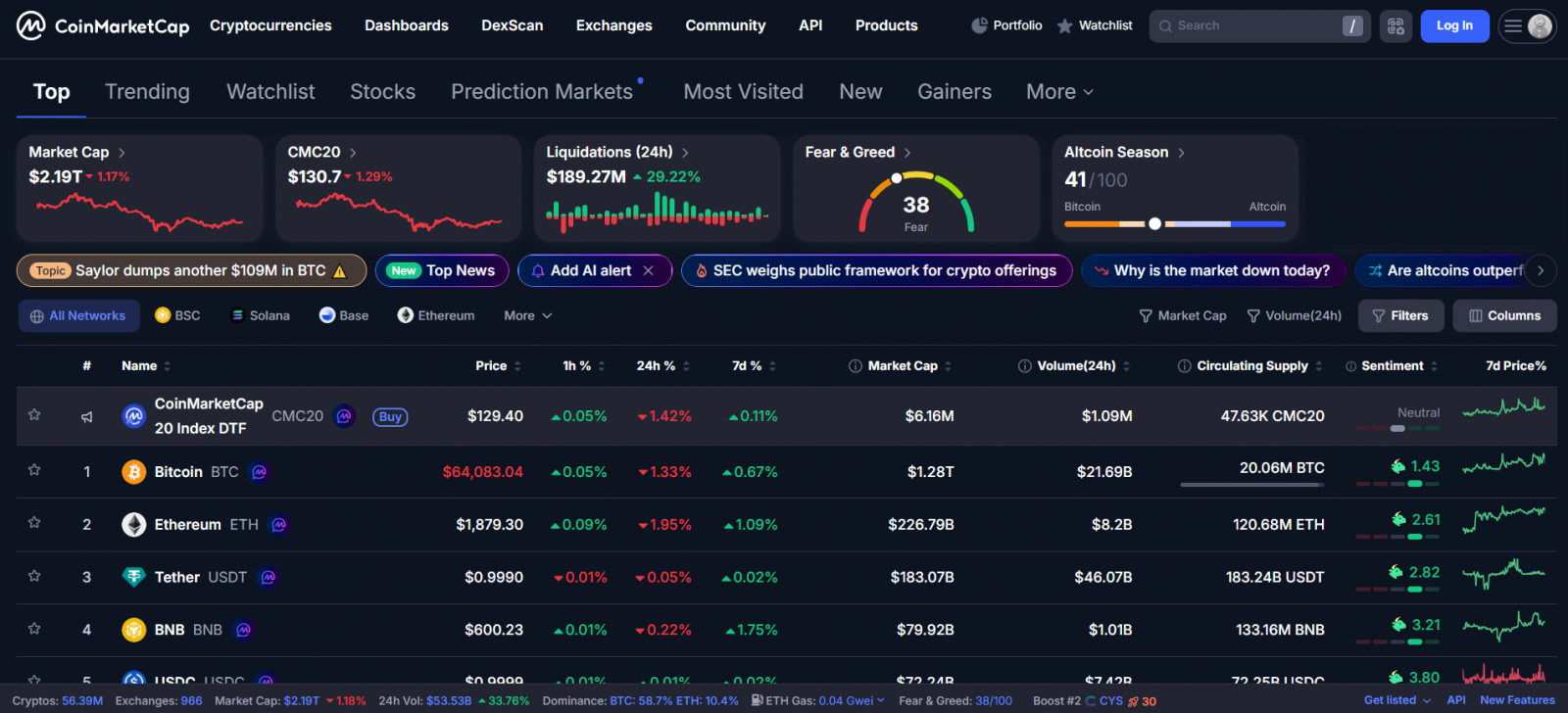Select the Base network filter
1568x713 pixels.
point(344,315)
